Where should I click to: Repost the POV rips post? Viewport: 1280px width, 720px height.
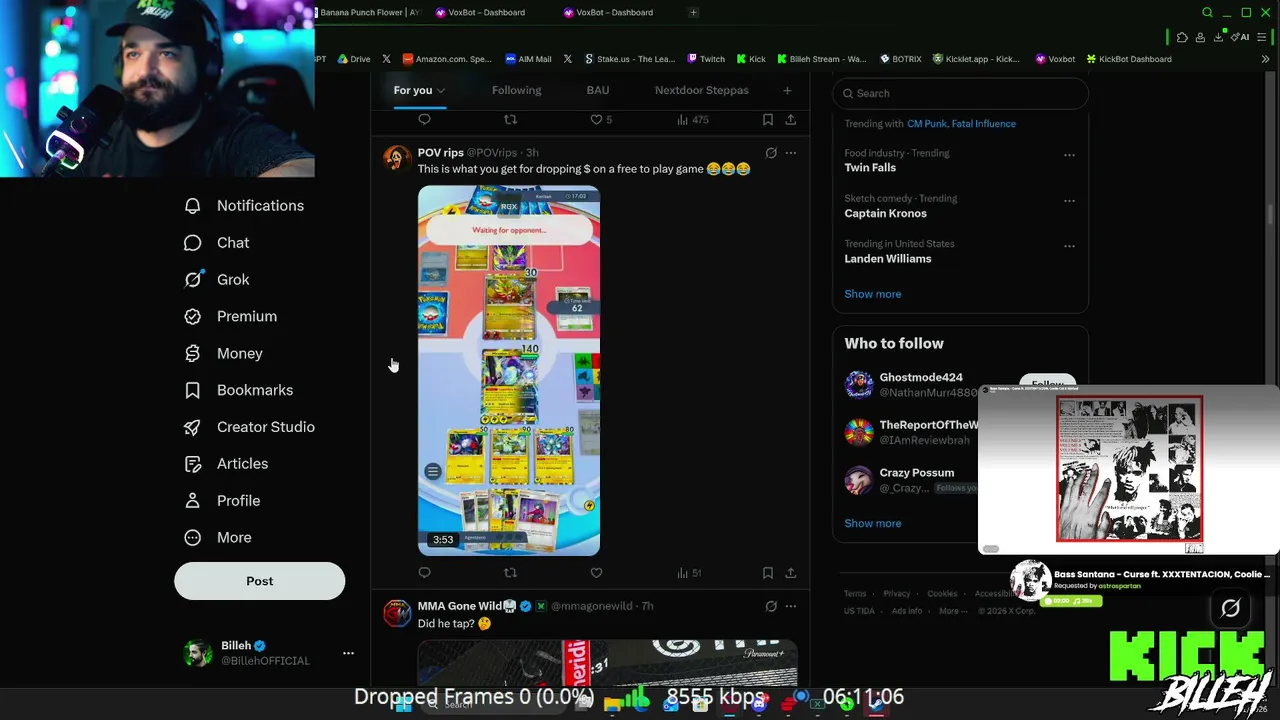510,573
